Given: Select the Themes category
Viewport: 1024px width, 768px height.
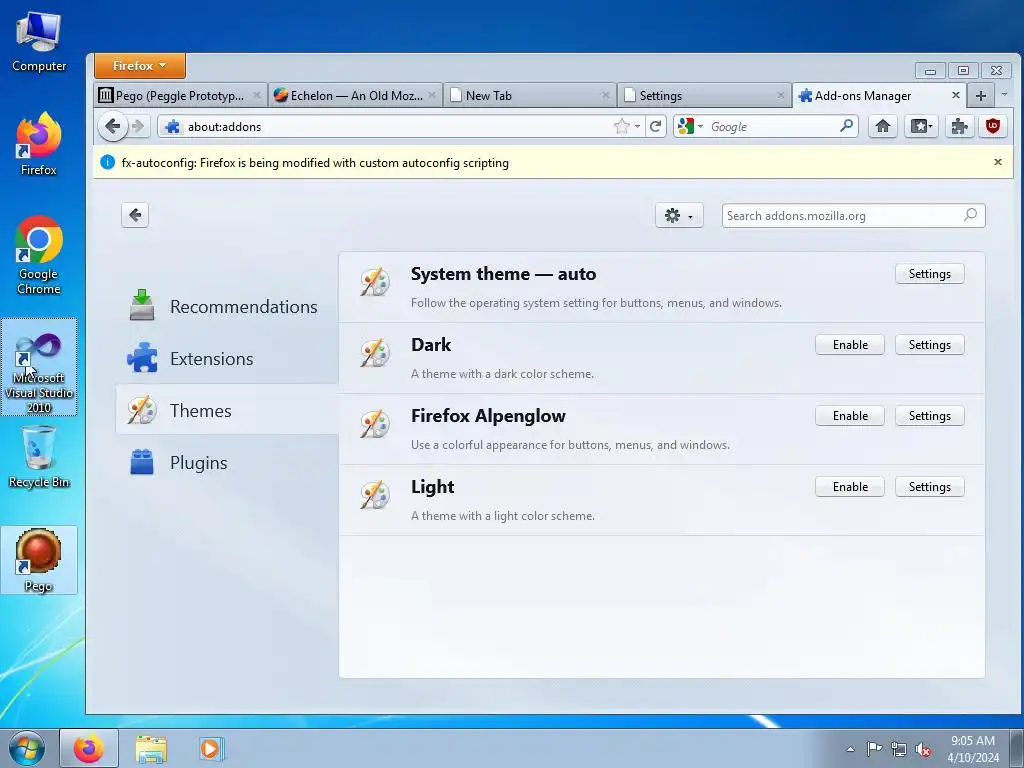Looking at the screenshot, I should [x=227, y=410].
